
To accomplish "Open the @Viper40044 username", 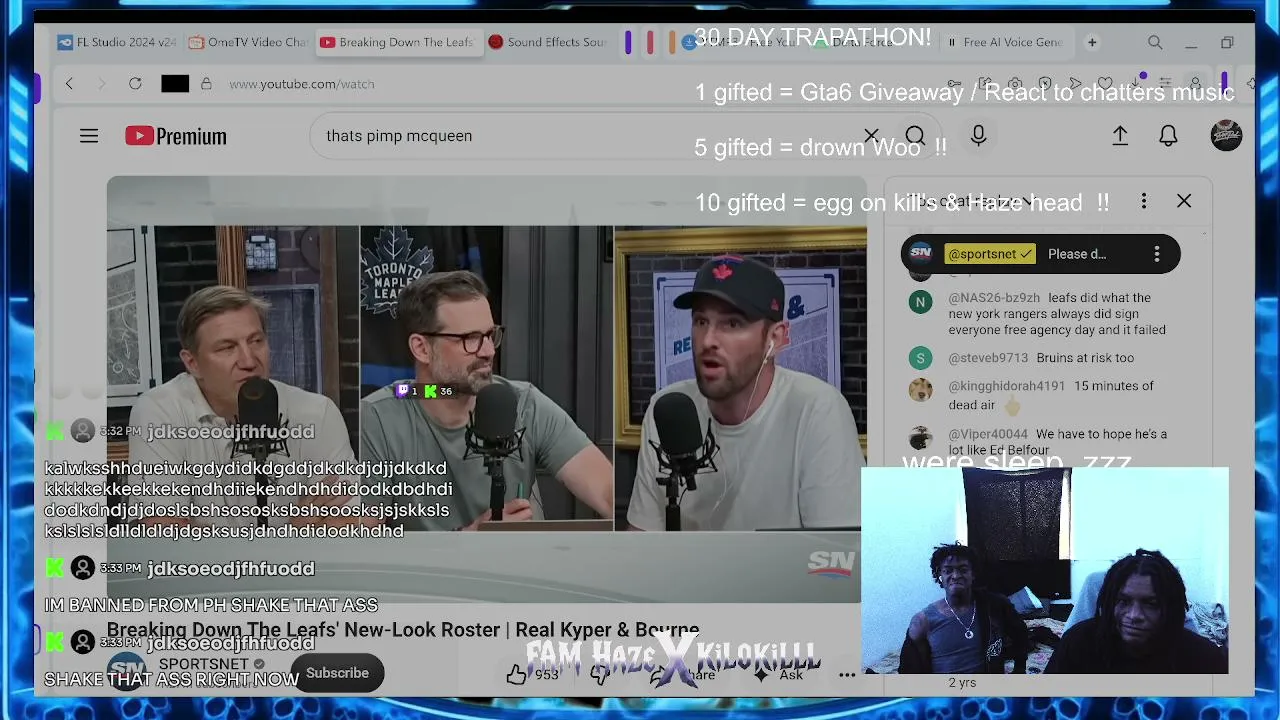I will click(x=988, y=434).
